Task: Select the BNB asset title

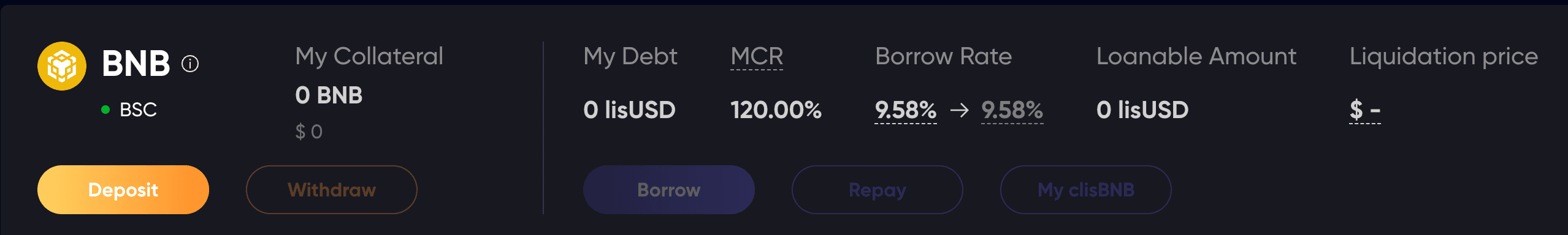Action: (136, 64)
